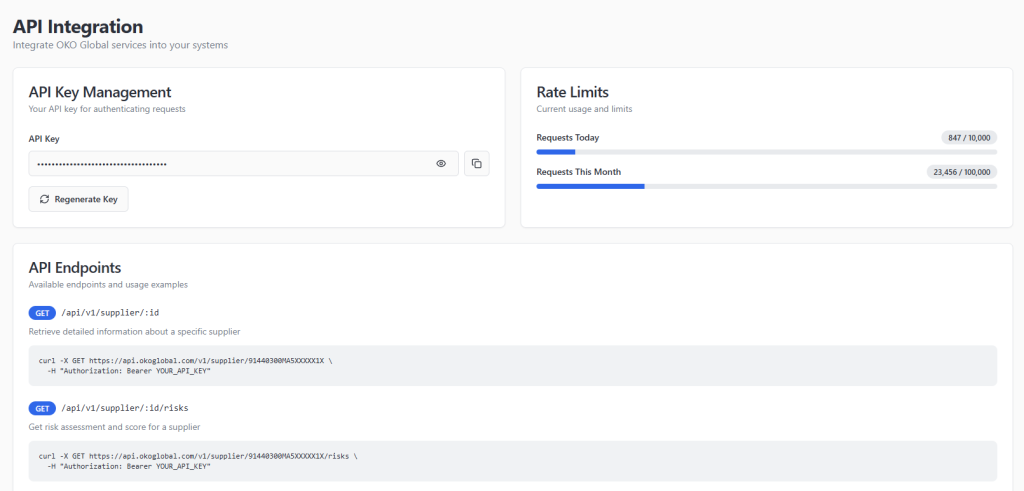This screenshot has height=491, width=1024.
Task: Click the Requests This Month label
Action: (x=578, y=172)
